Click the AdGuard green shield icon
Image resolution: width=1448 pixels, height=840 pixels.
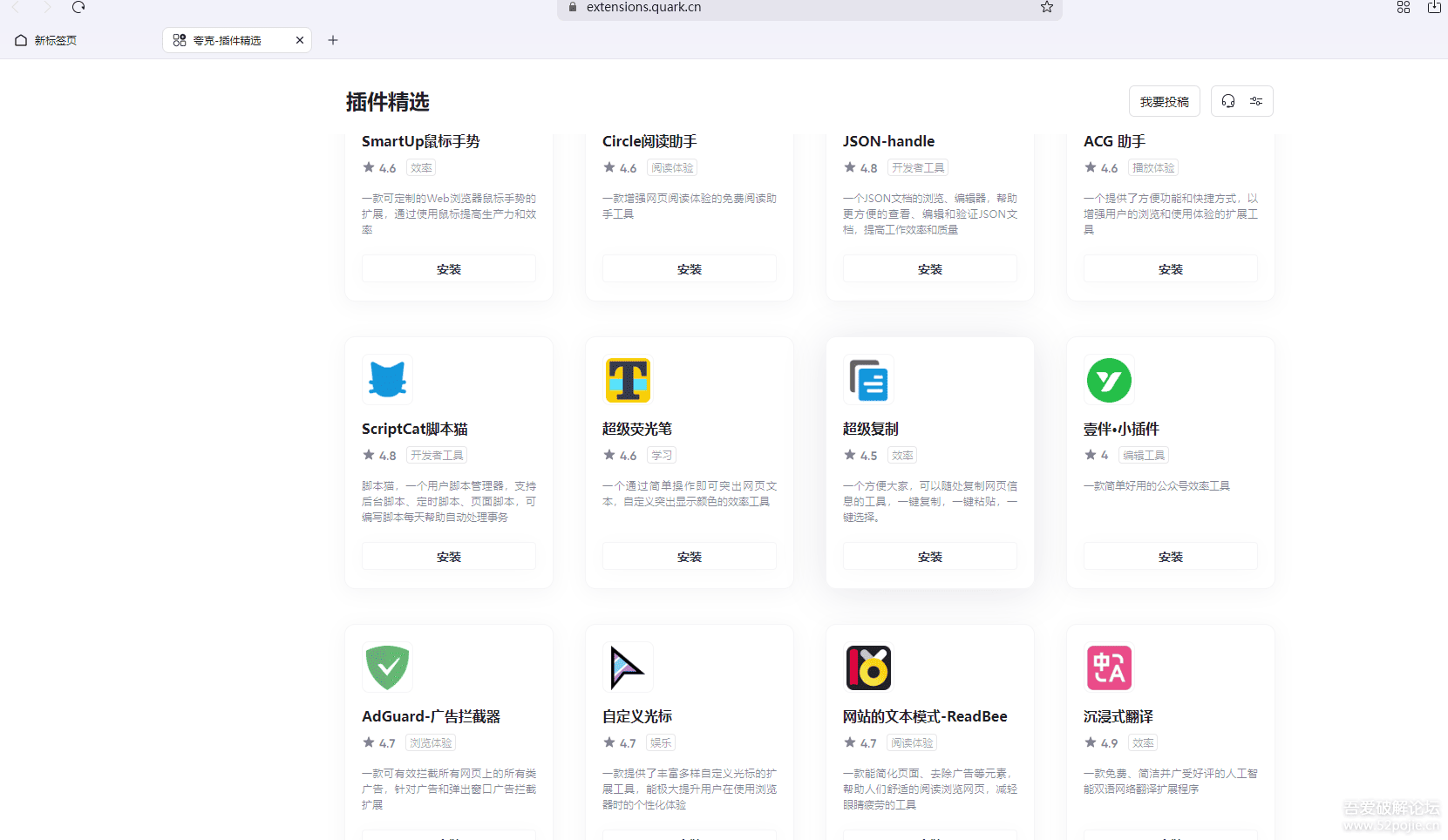point(387,667)
